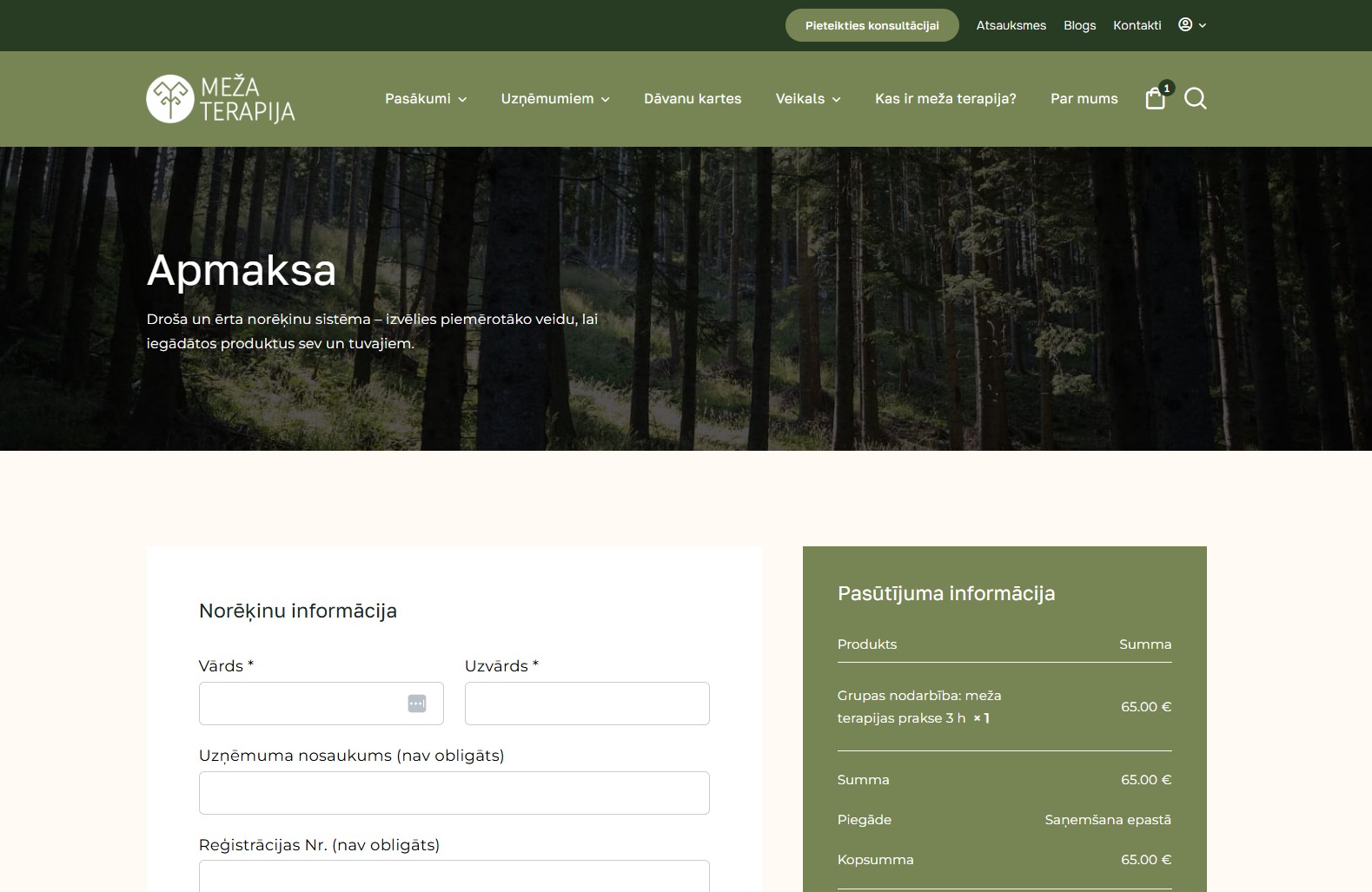
Task: Expand the Pasākumi dropdown menu
Action: 426,99
